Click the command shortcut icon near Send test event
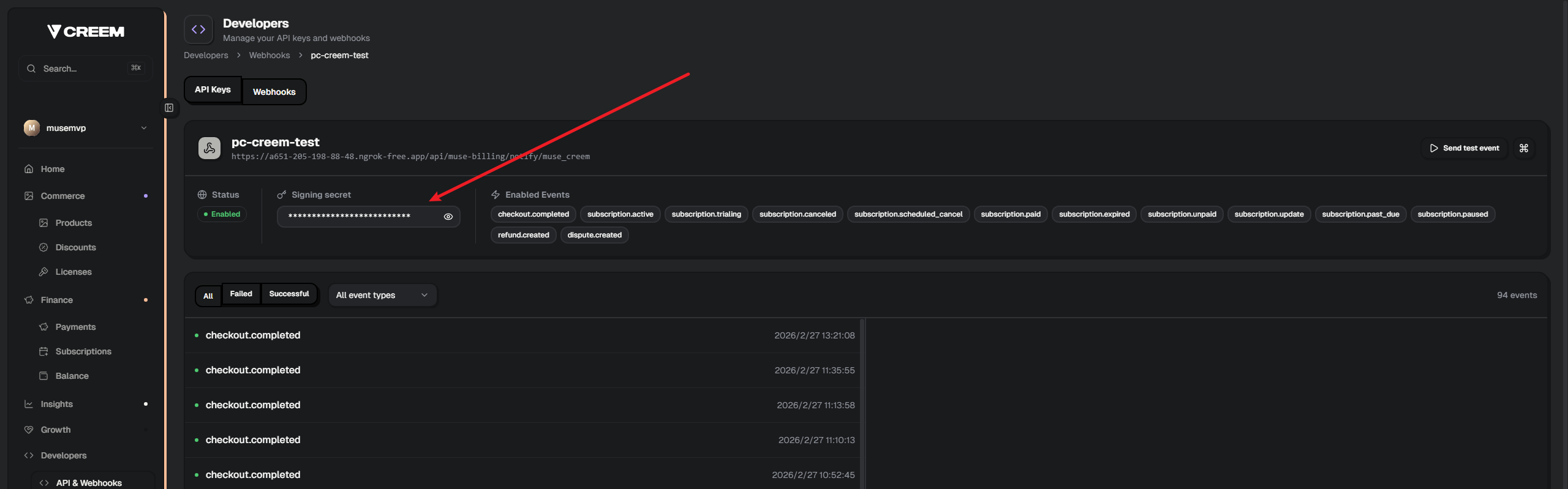This screenshot has height=489, width=1568. [1523, 148]
